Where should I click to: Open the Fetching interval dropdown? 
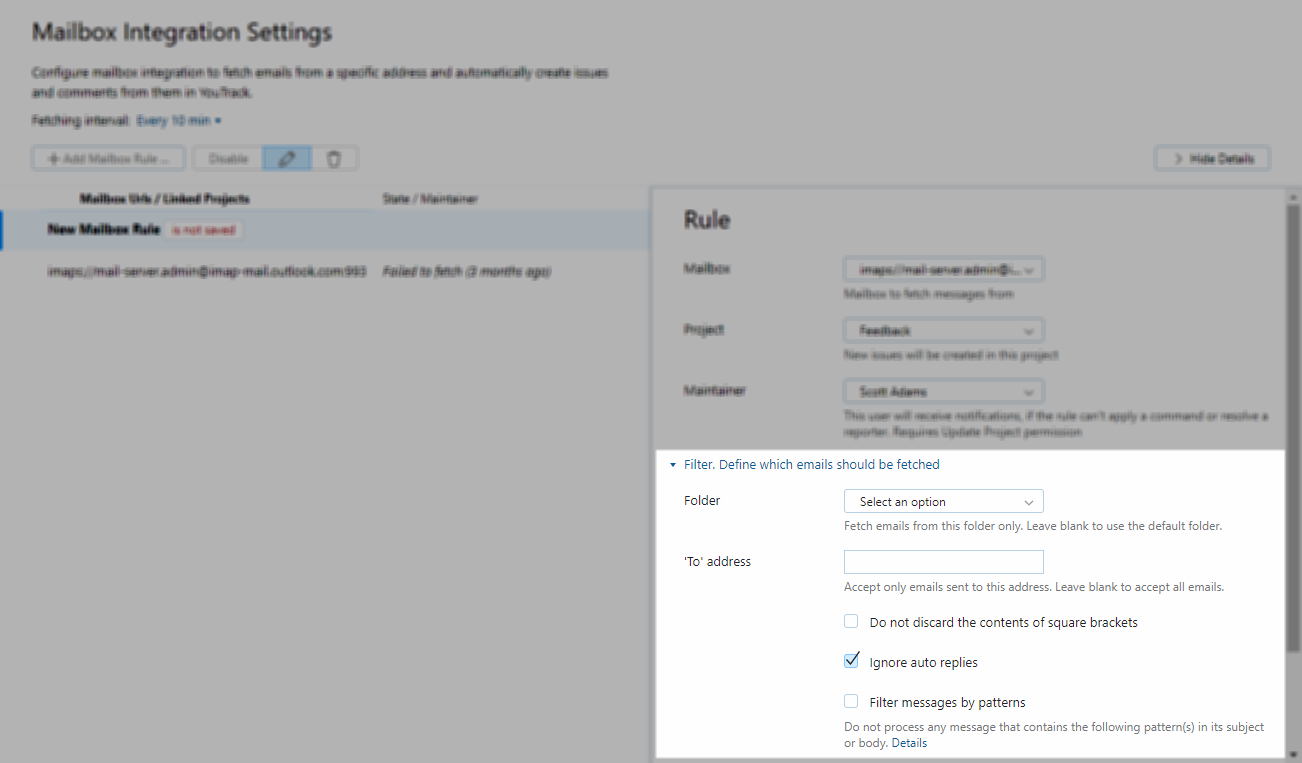click(x=178, y=121)
